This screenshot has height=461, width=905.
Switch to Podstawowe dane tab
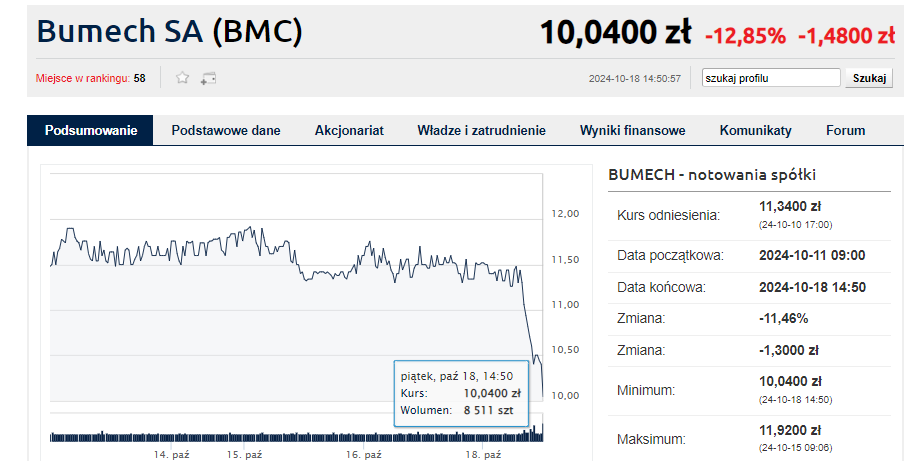click(x=226, y=130)
